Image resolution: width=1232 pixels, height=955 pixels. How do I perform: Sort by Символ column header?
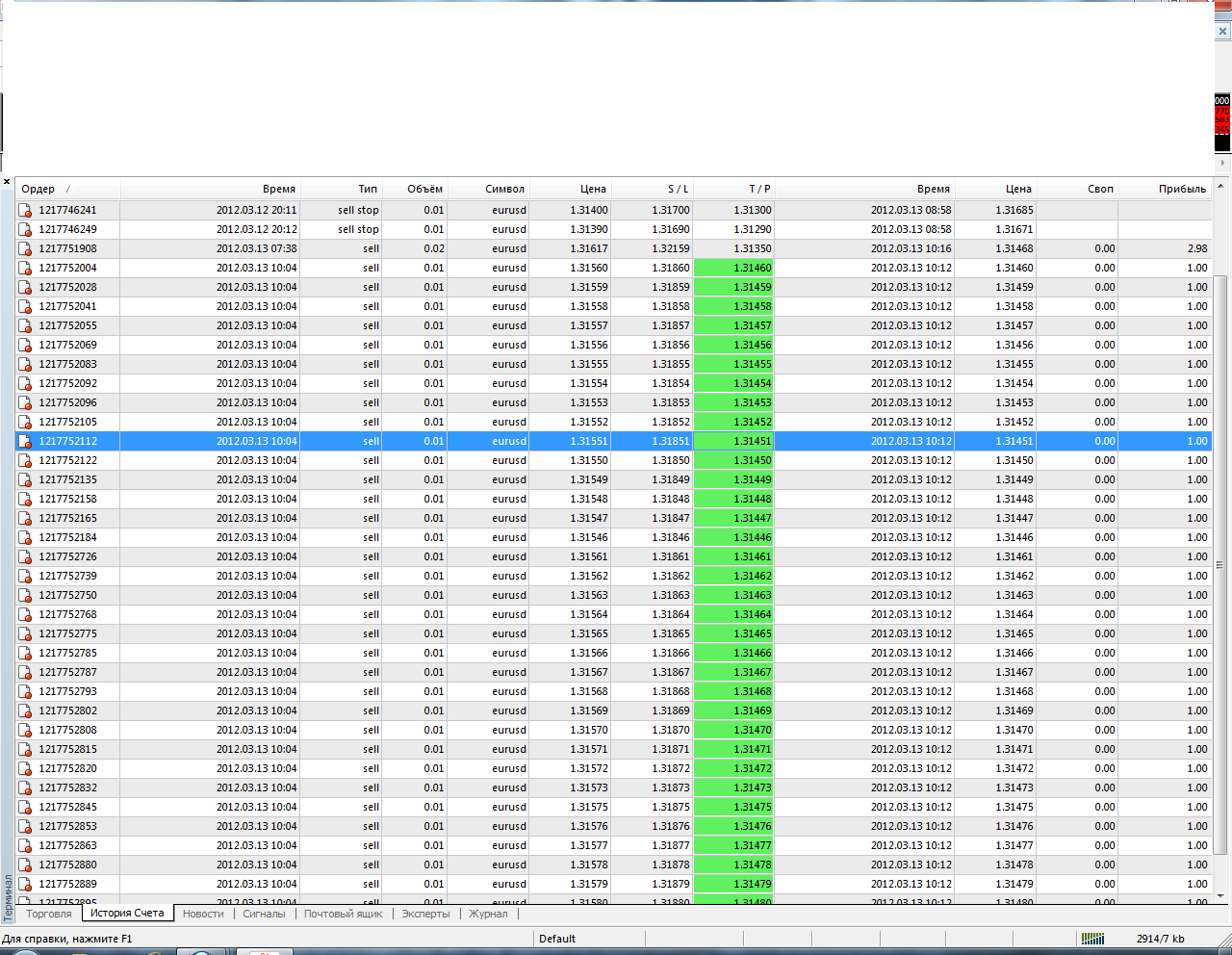pos(488,189)
